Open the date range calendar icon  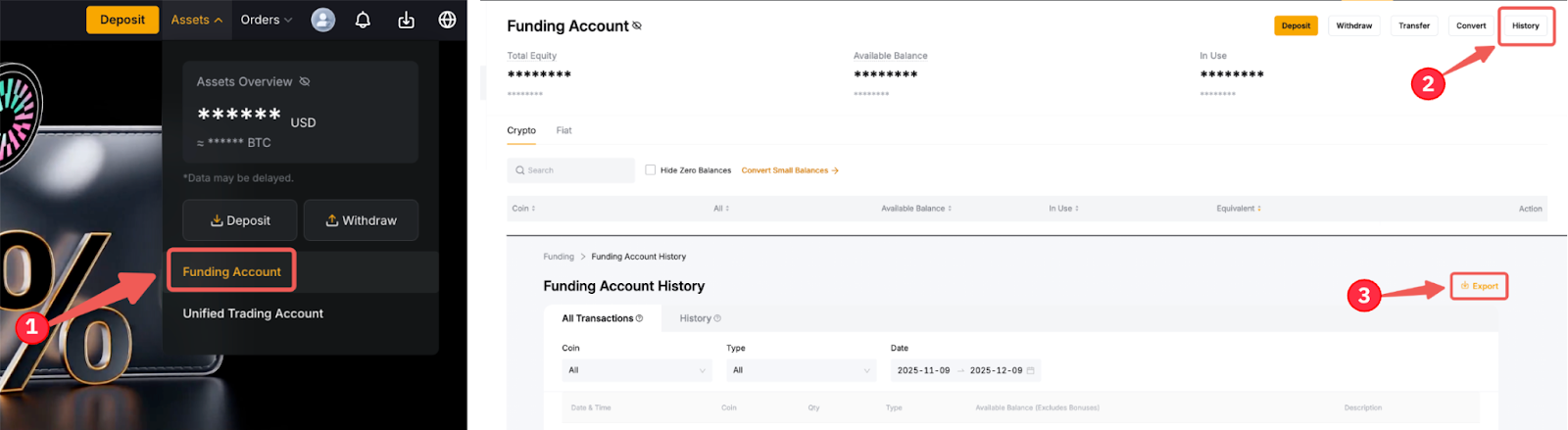(1030, 370)
